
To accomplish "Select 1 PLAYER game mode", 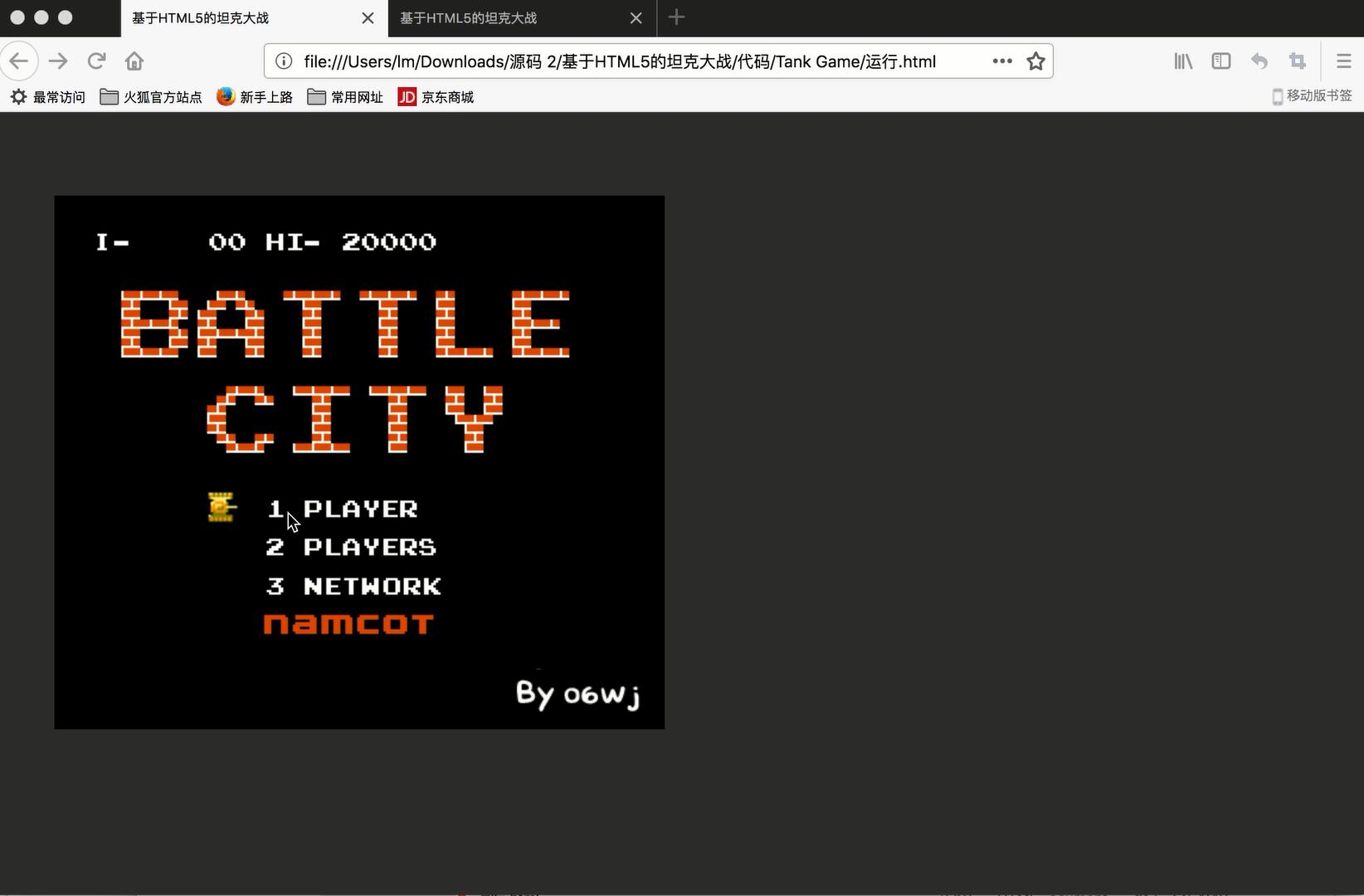I will [x=343, y=509].
